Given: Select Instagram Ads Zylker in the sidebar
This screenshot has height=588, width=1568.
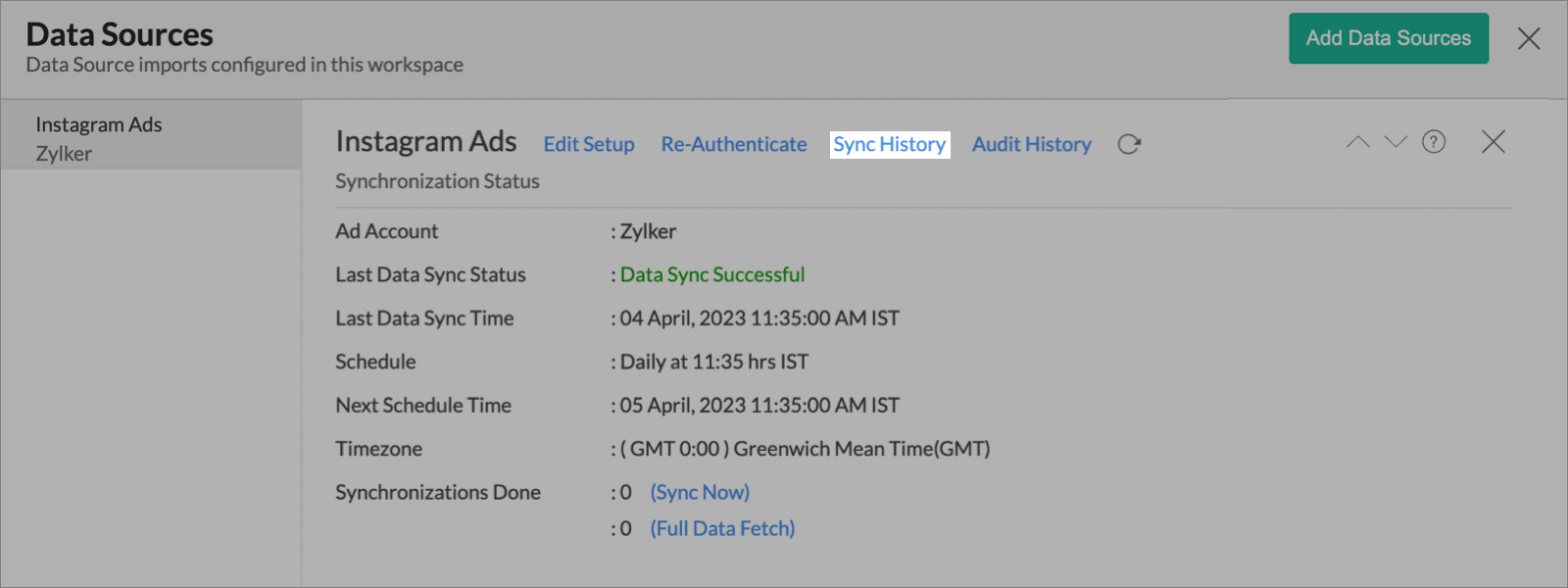Looking at the screenshot, I should click(x=98, y=138).
